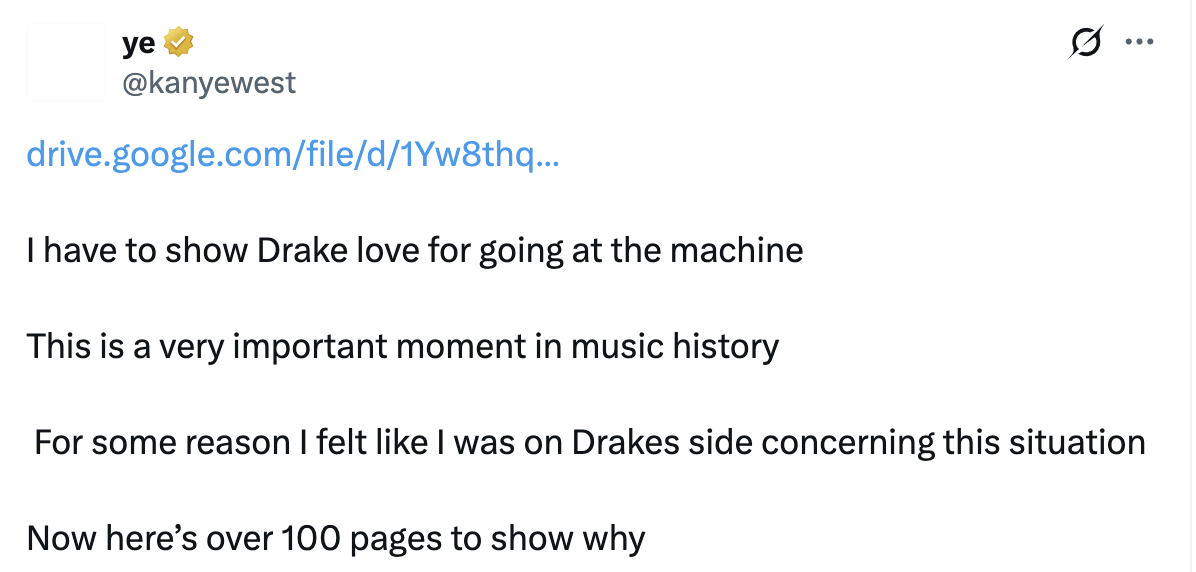This screenshot has height=572, width=1196.
Task: Open the three-dot more options menu
Action: click(1140, 42)
